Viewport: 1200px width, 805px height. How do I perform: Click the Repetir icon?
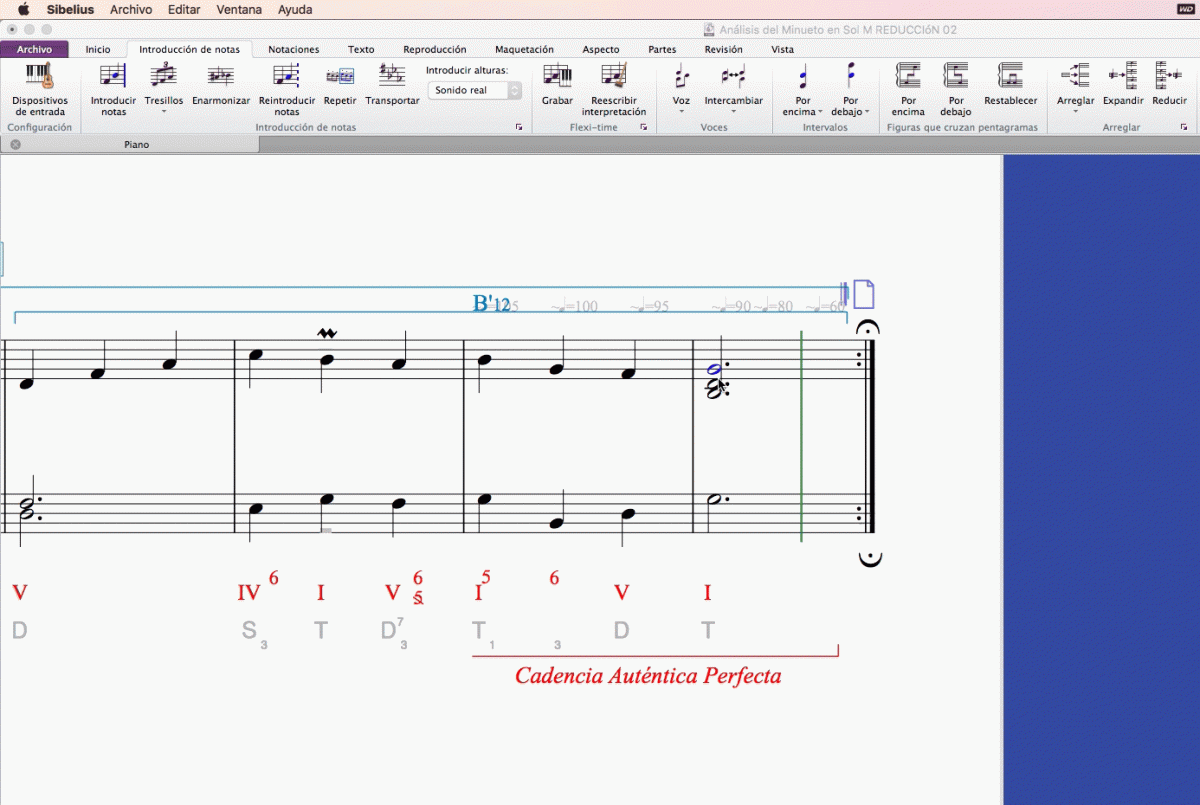pos(340,76)
